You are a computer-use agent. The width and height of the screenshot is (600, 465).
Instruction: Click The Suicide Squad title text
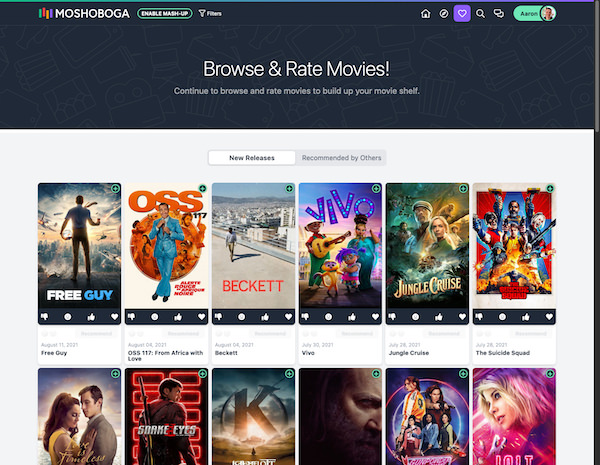click(x=502, y=353)
